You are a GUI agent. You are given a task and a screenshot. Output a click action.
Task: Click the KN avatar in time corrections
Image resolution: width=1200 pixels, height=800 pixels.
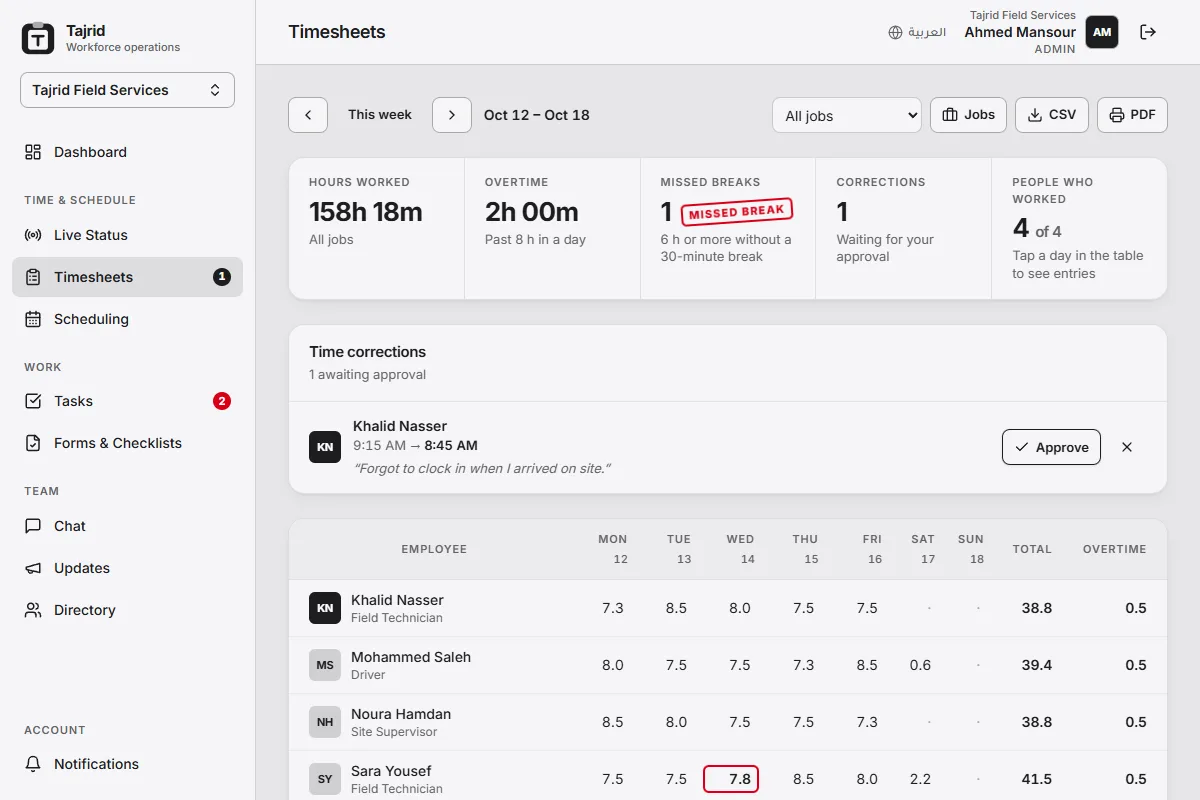pos(325,447)
